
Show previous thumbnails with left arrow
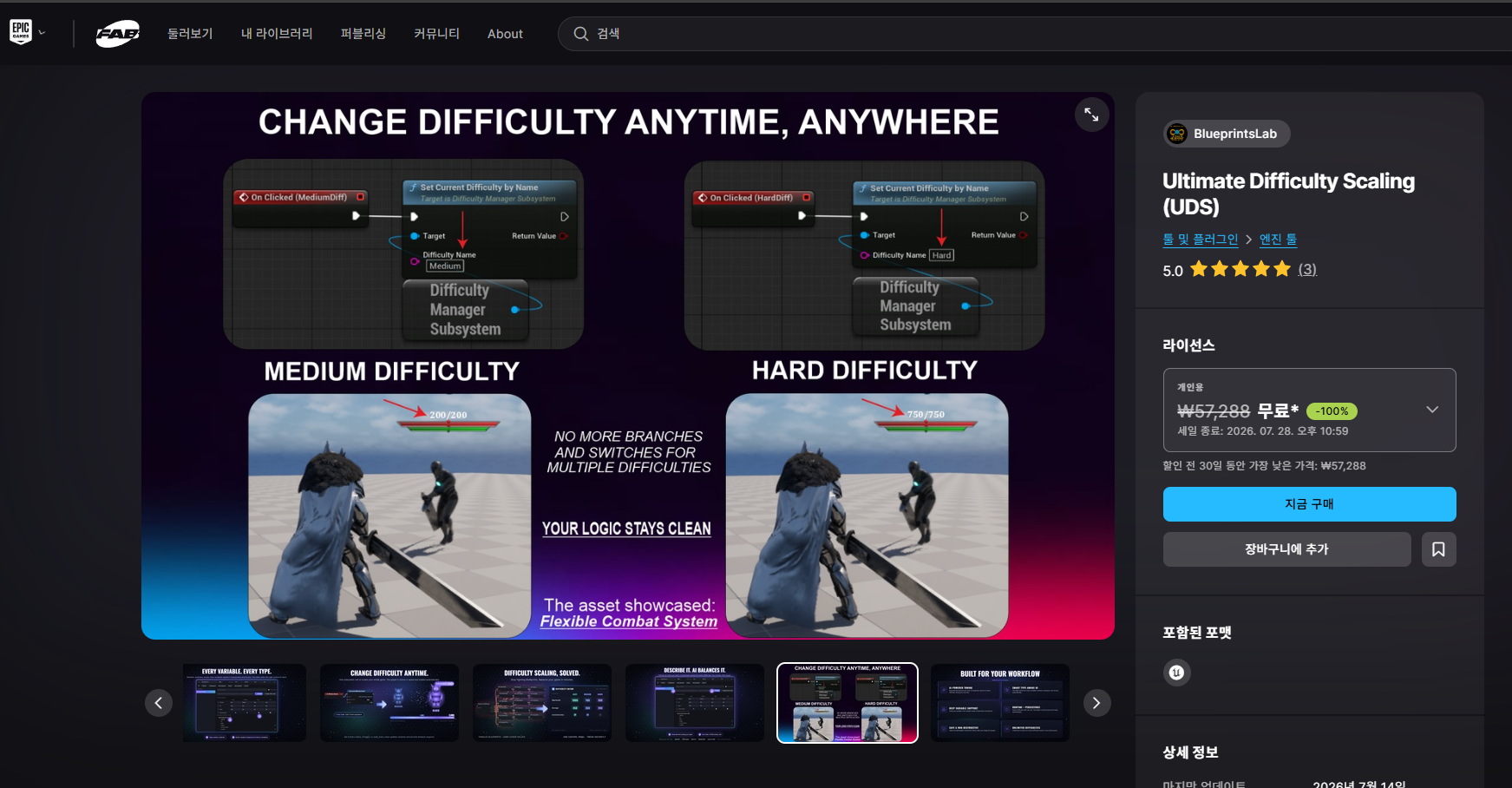tap(159, 703)
